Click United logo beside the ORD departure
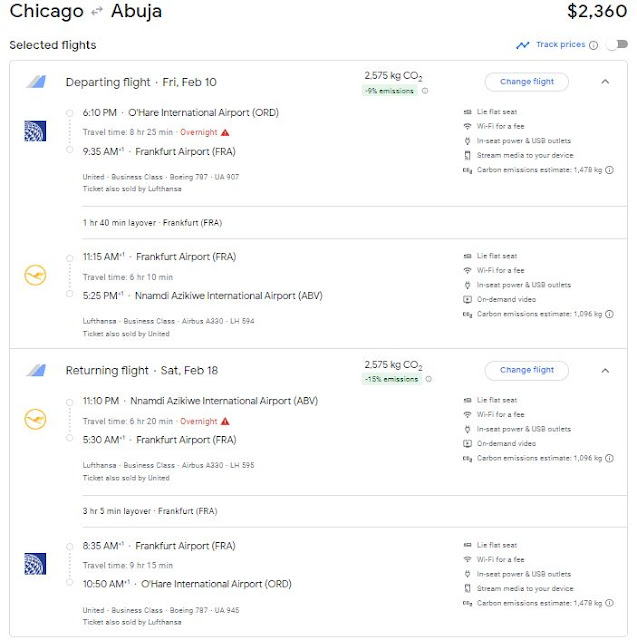Screen dimensions: 637x640 point(35,130)
